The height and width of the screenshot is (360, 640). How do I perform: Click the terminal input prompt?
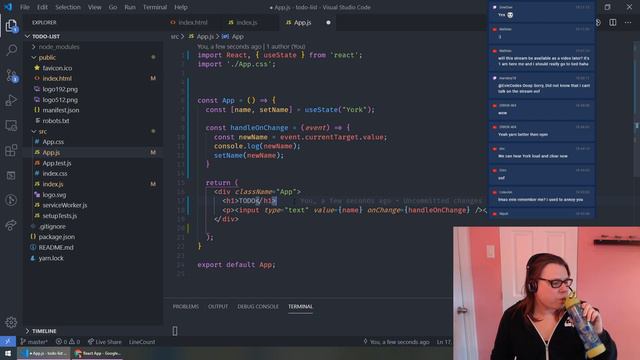[175, 331]
